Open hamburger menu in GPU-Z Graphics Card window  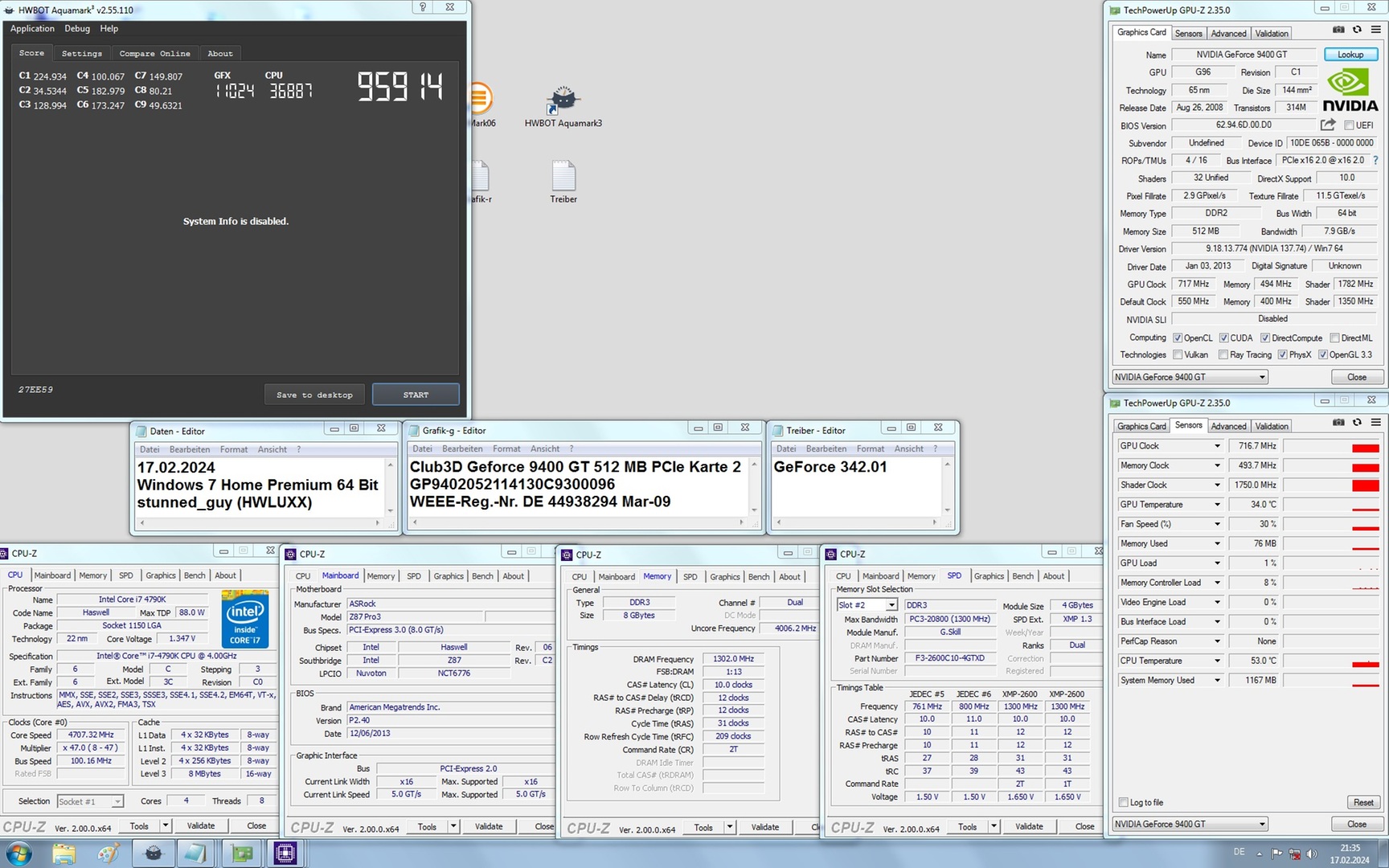click(1376, 30)
